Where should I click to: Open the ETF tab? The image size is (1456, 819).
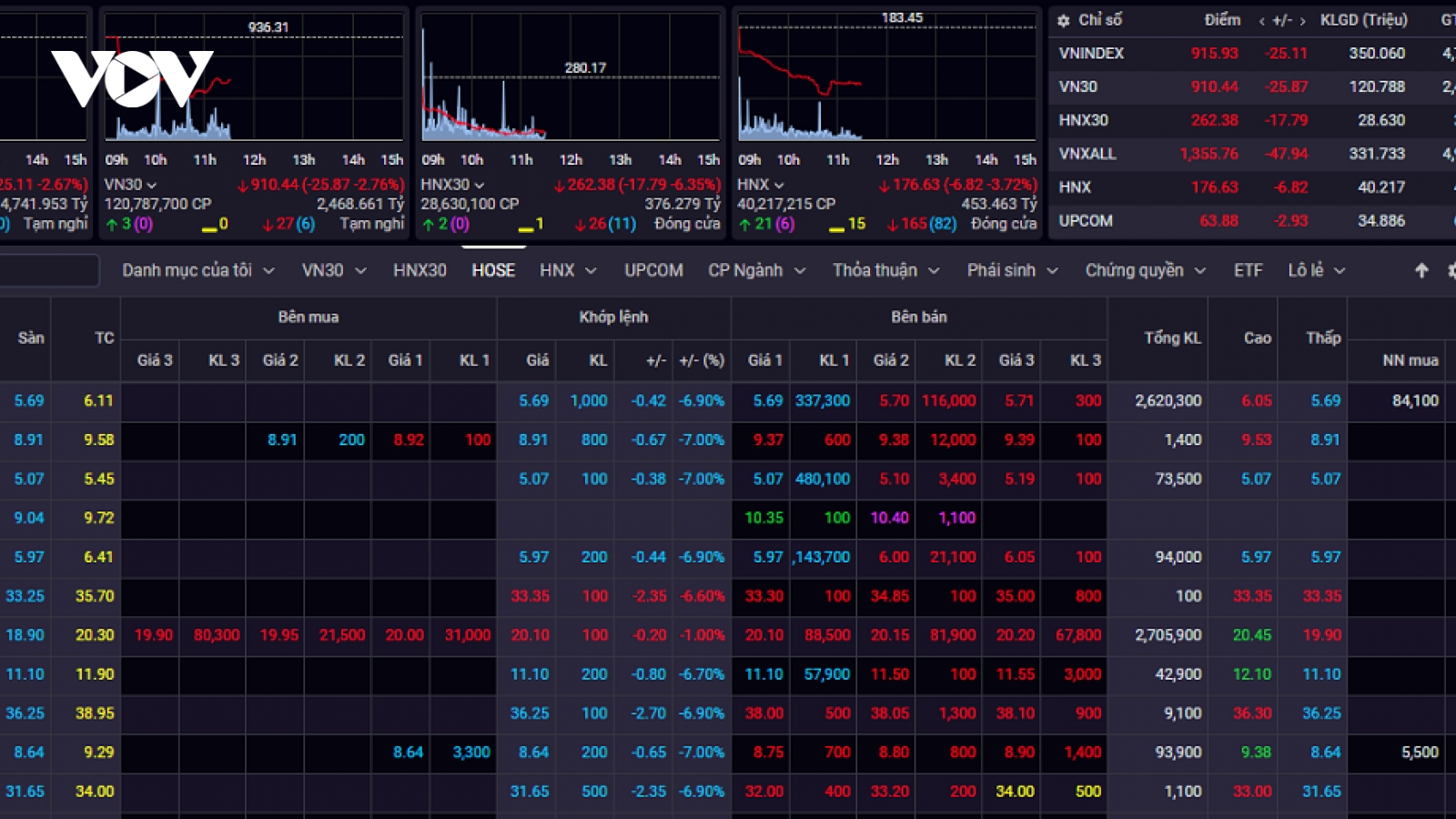pos(1249,270)
